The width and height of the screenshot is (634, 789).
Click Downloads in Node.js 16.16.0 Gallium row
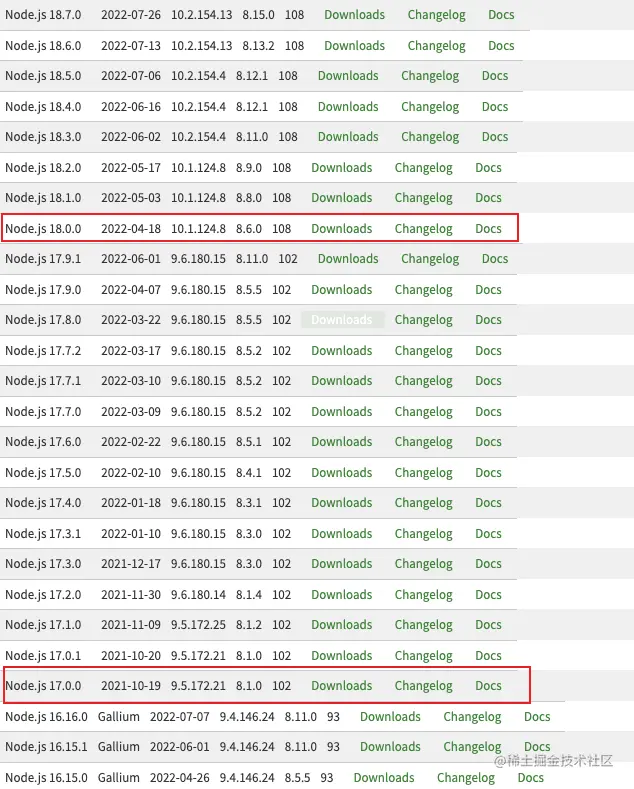390,717
